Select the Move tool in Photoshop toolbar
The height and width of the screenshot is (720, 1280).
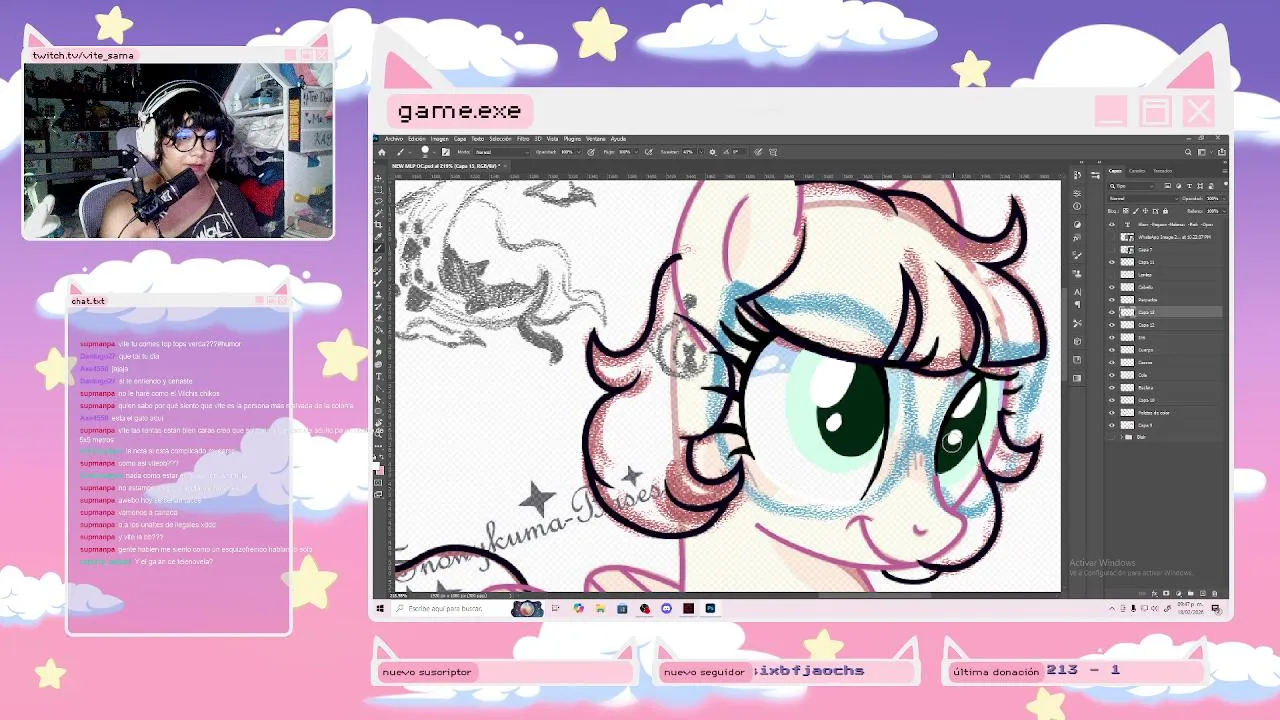(x=379, y=179)
